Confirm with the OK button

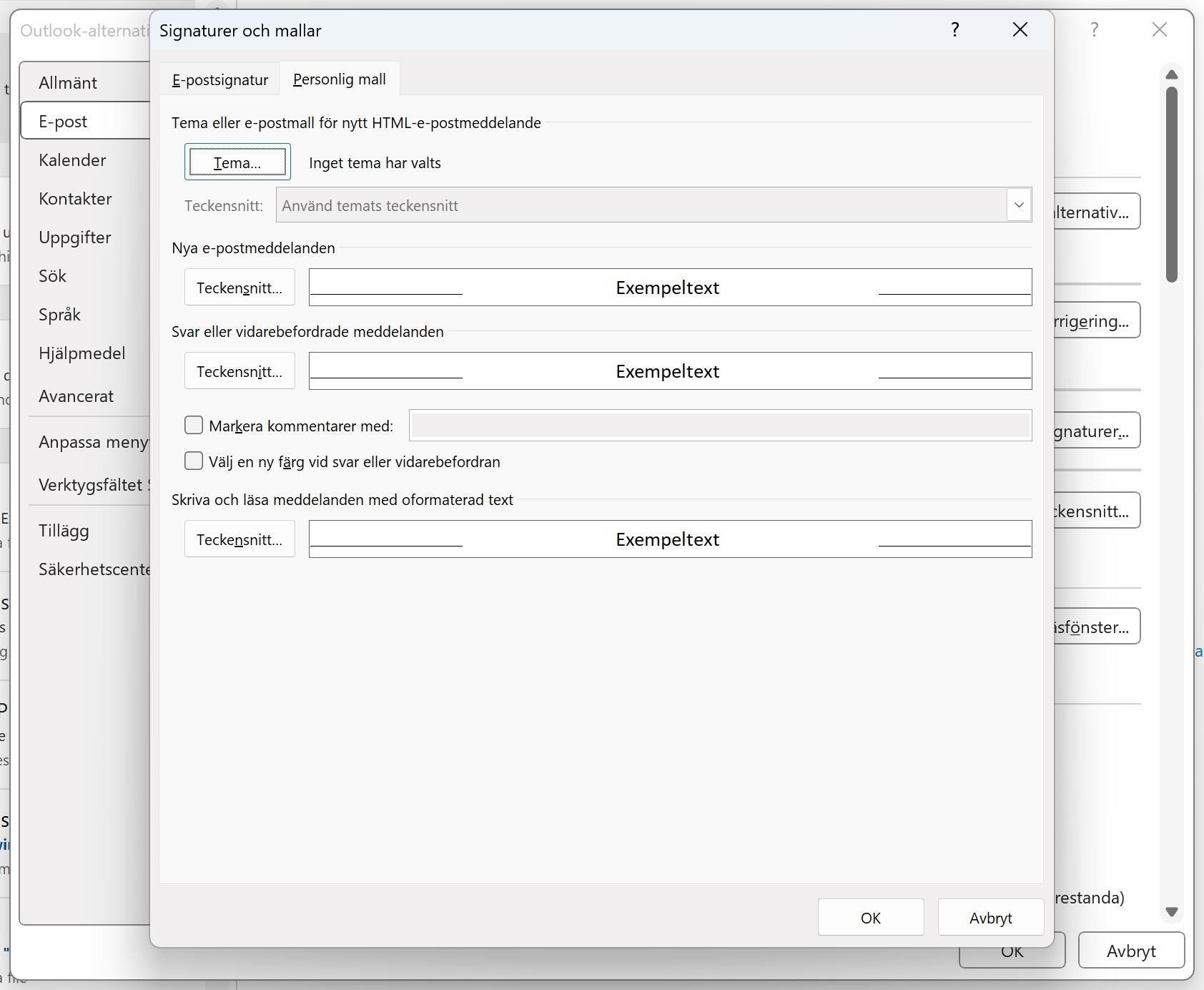869,917
